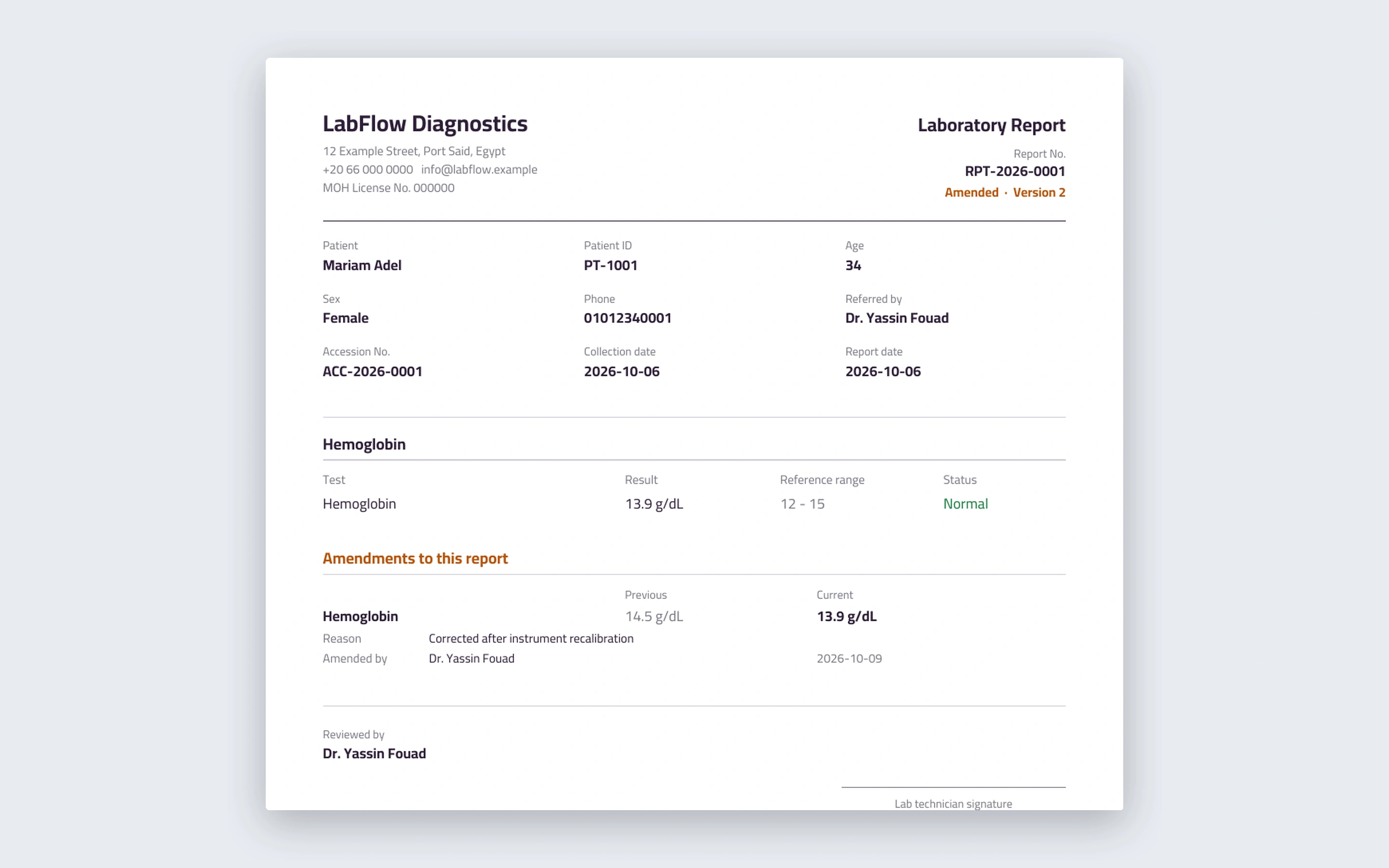Select patient name Mariam Adel
This screenshot has width=1389, height=868.
pyautogui.click(x=362, y=265)
